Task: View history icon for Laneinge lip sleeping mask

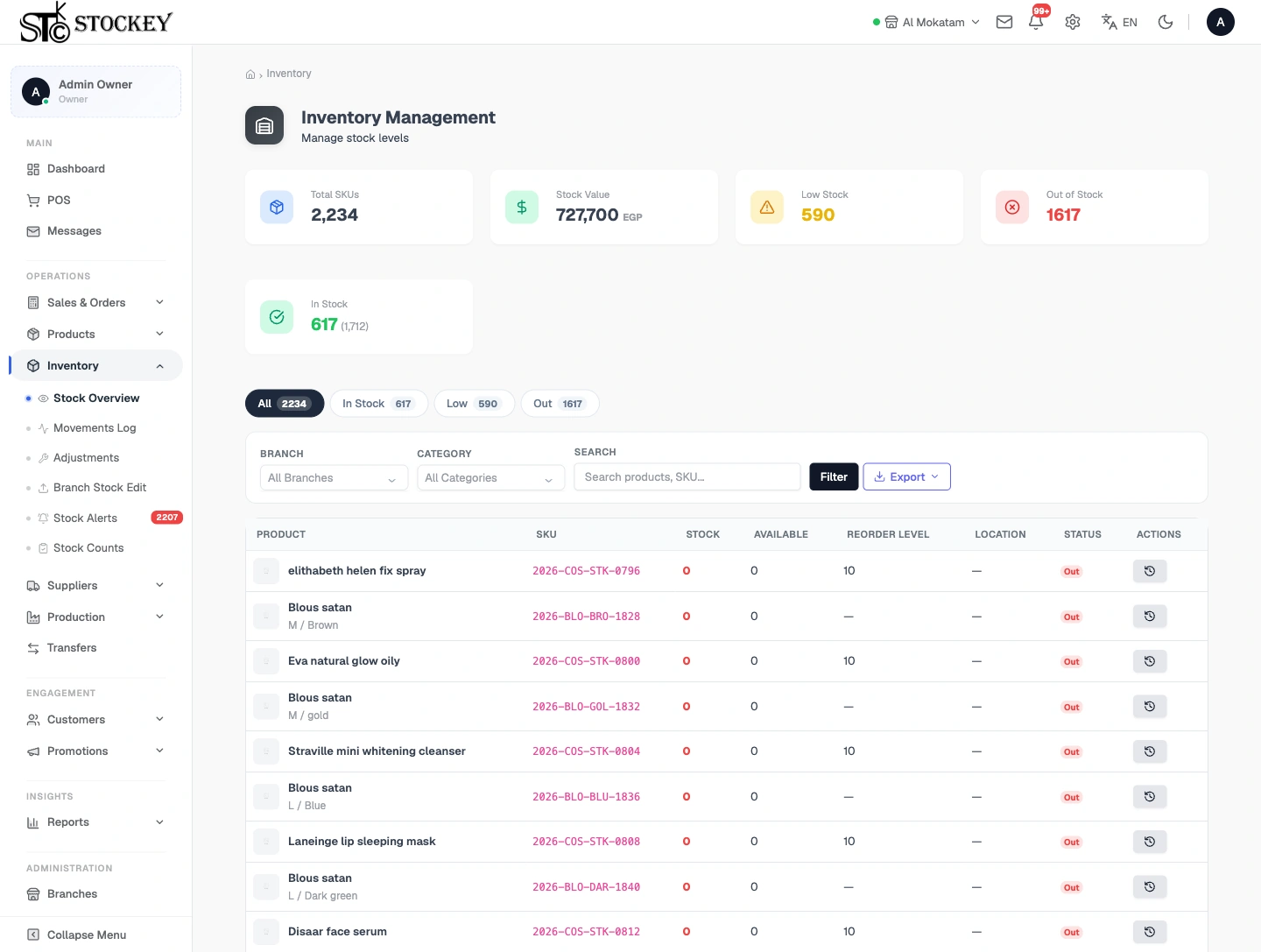Action: (x=1150, y=842)
